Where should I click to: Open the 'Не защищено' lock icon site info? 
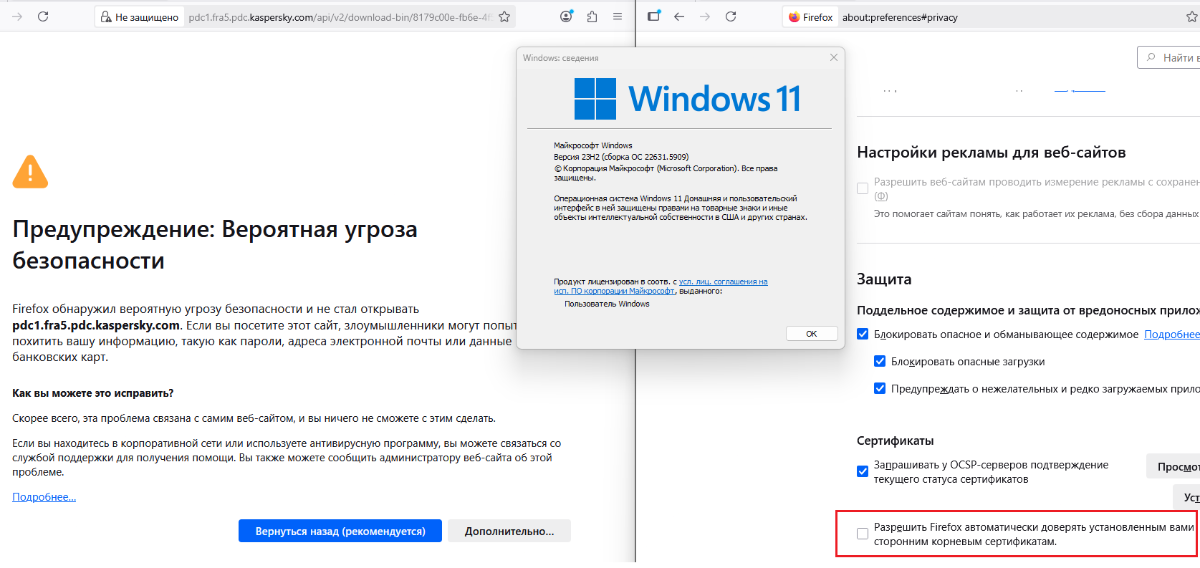[x=141, y=17]
